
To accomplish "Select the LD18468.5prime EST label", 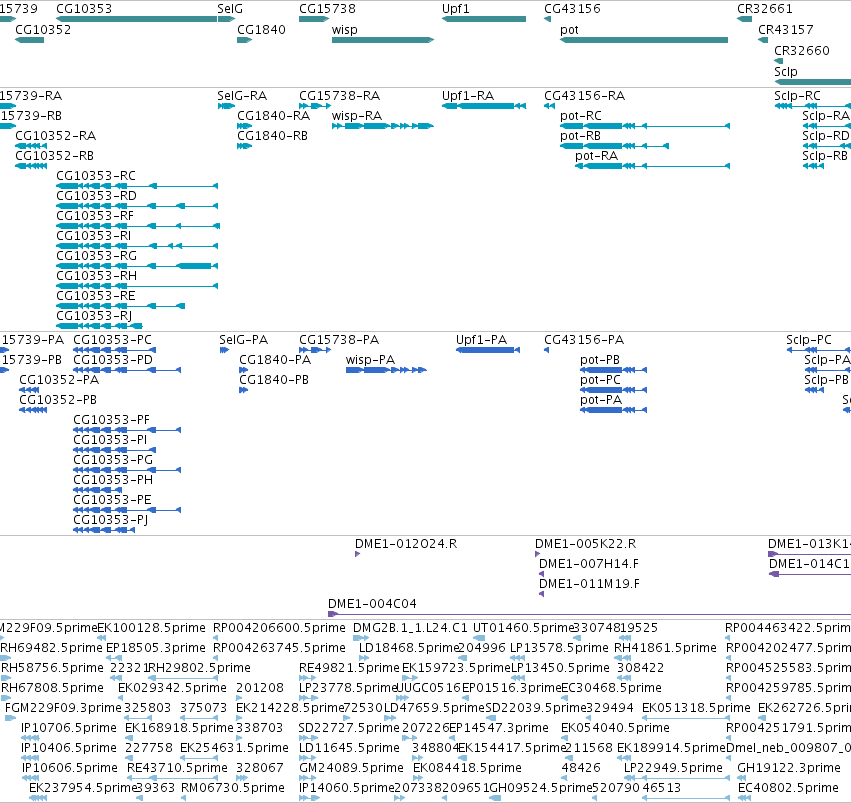I will click(x=409, y=648).
